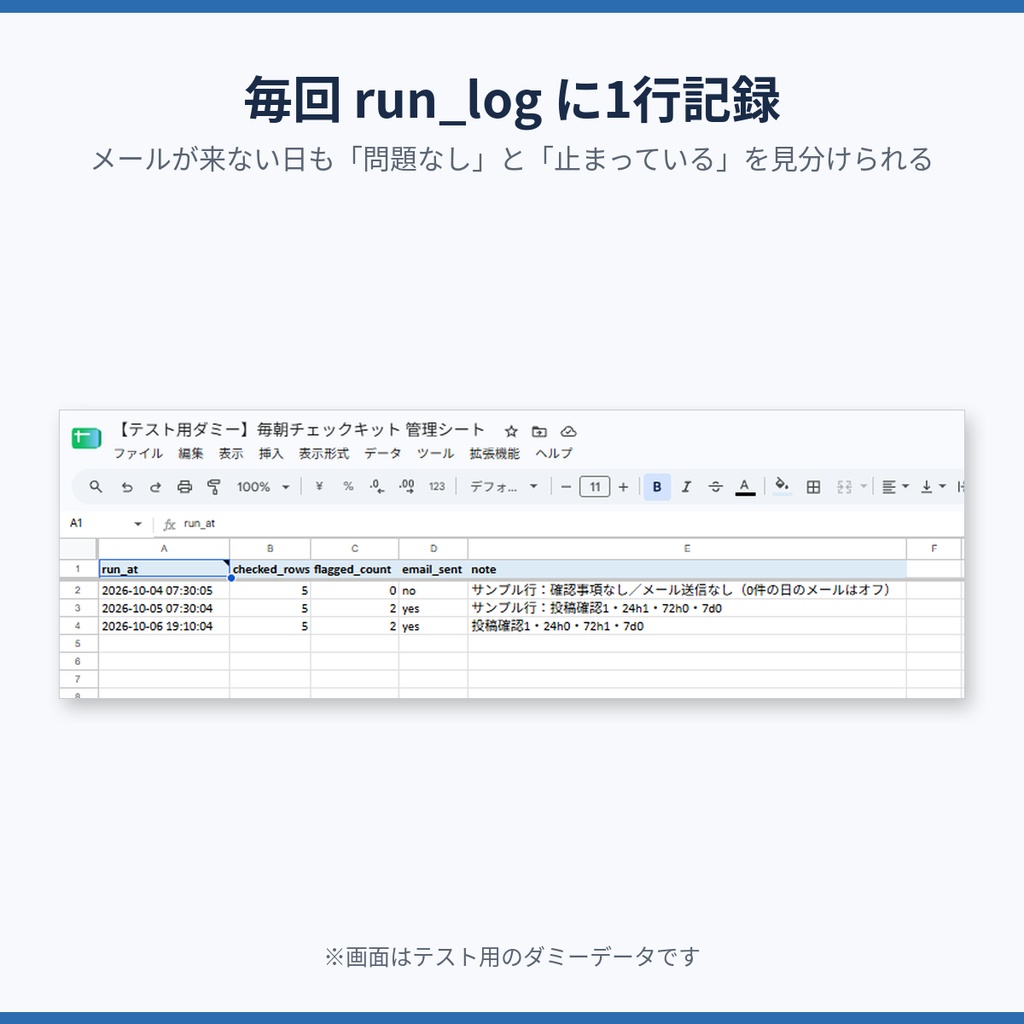
Task: Select row 5 header
Action: tap(78, 644)
